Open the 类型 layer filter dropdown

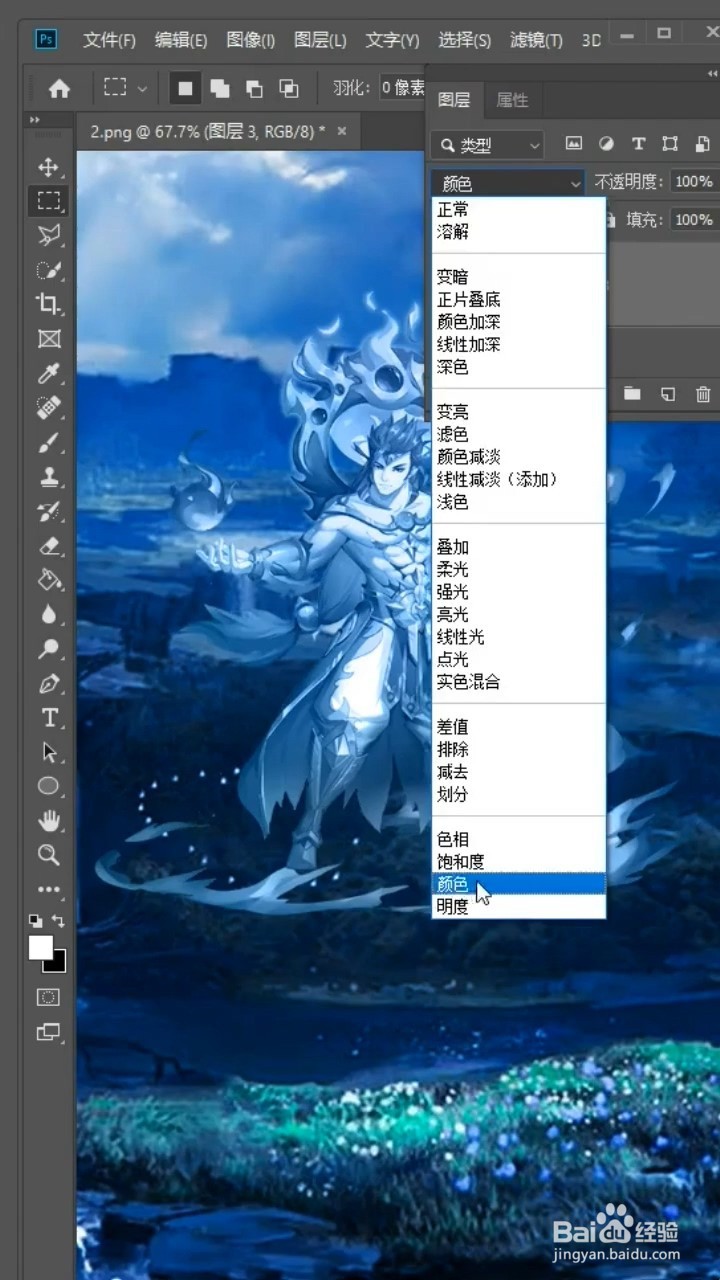(487, 145)
